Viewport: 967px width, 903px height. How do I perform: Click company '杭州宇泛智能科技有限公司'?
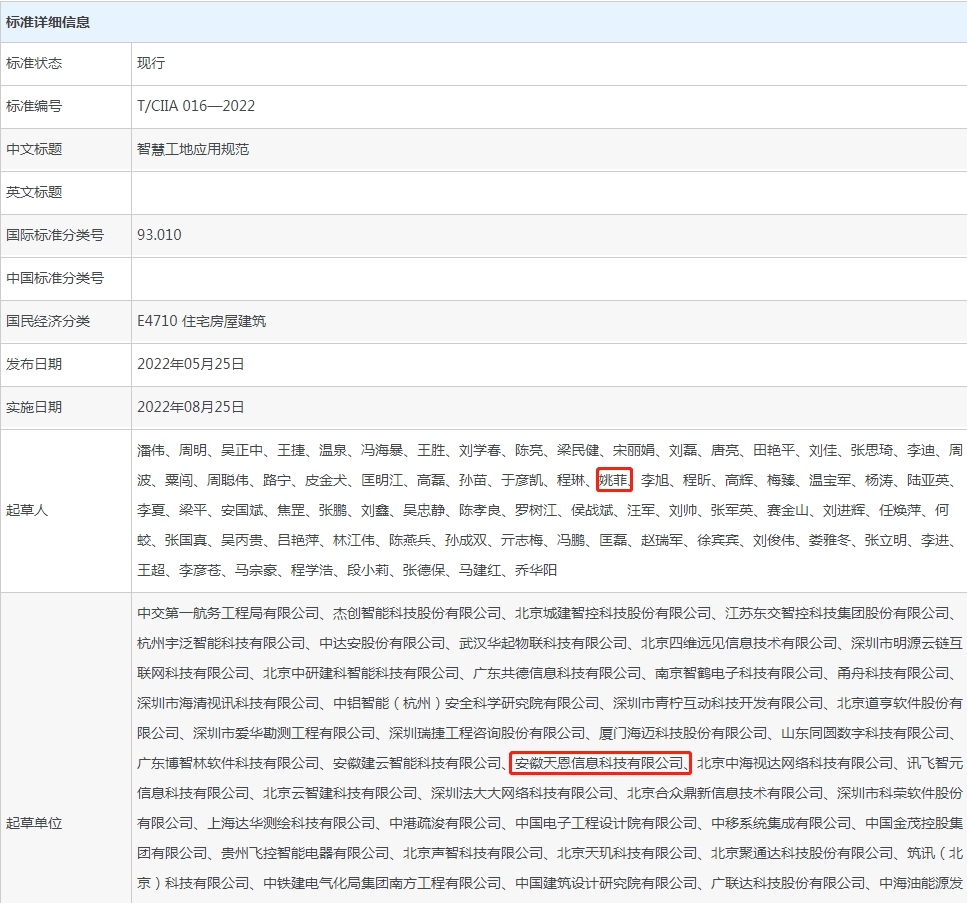point(221,643)
